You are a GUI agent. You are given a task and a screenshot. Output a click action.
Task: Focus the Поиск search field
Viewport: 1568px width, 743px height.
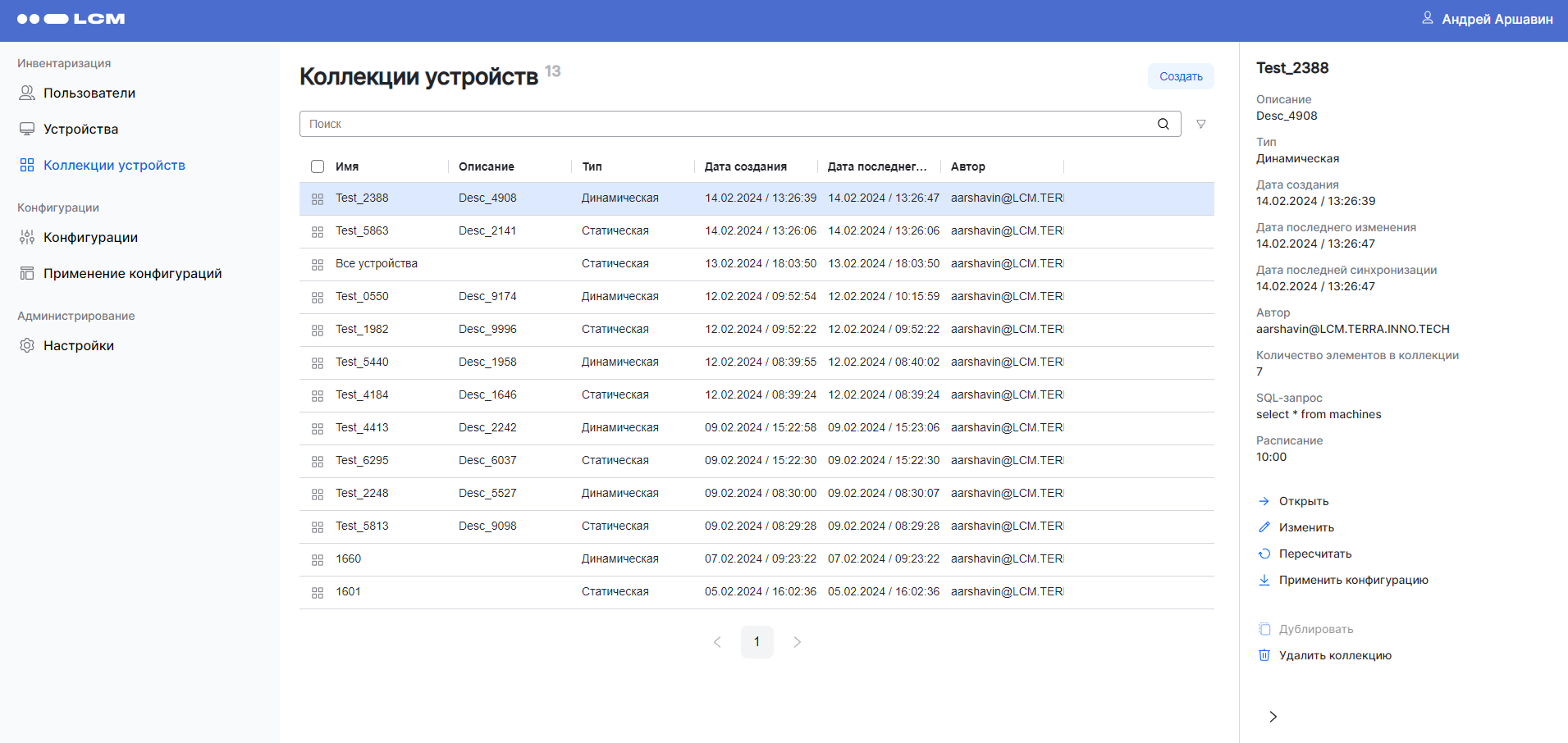(x=726, y=124)
